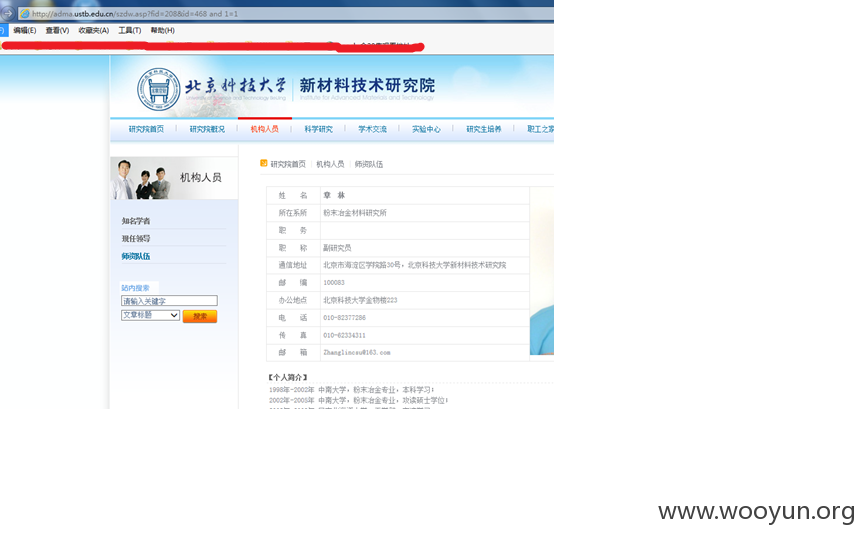Viewport: 864px width, 540px height.
Task: Click the email address Zhanglincsu@163.com
Action: click(357, 353)
